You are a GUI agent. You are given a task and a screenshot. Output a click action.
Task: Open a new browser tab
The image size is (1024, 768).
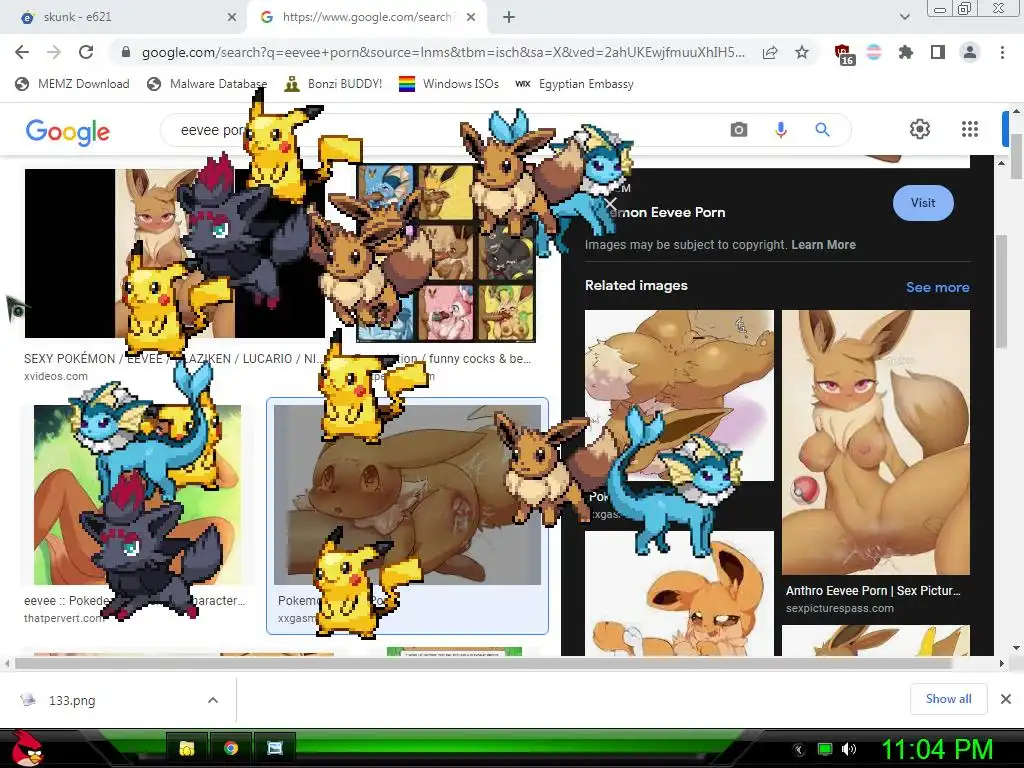509,17
